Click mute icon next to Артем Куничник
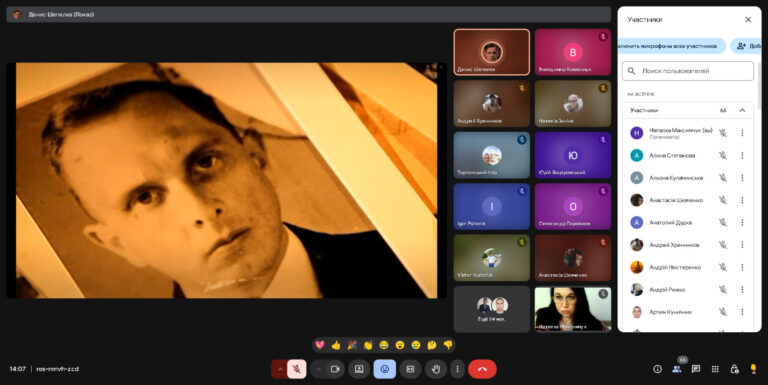Image resolution: width=768 pixels, height=385 pixels. coord(722,312)
